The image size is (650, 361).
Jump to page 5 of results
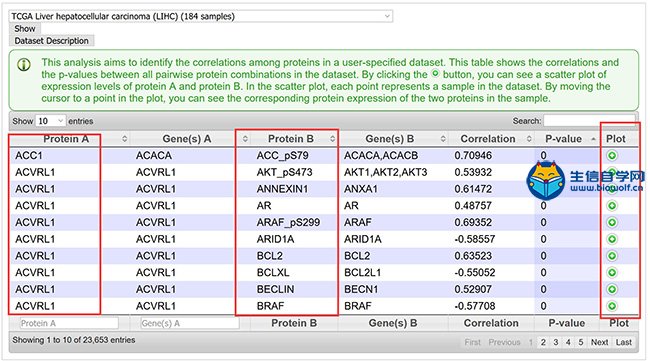coord(581,342)
